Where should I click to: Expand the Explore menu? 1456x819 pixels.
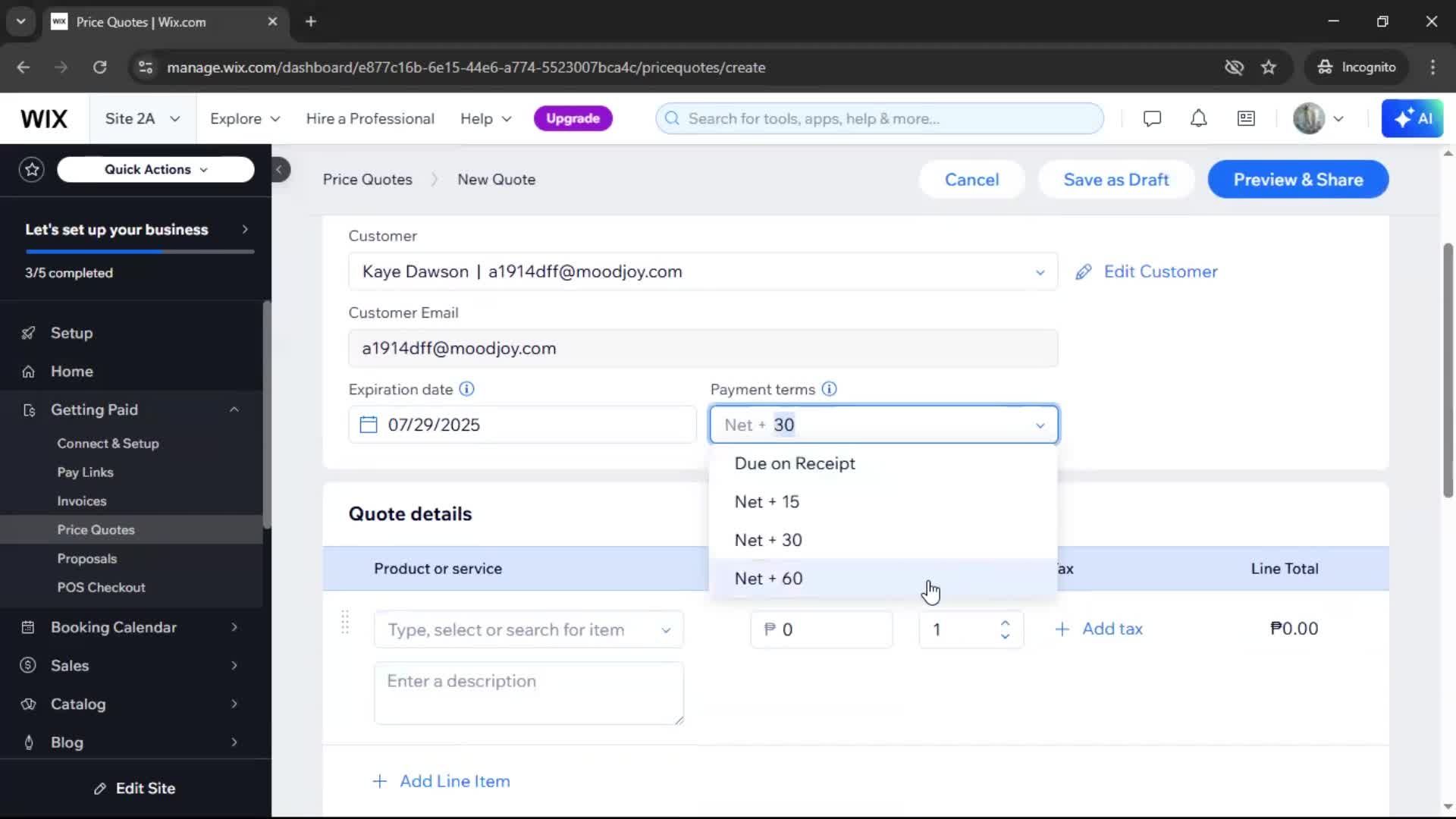tap(245, 118)
